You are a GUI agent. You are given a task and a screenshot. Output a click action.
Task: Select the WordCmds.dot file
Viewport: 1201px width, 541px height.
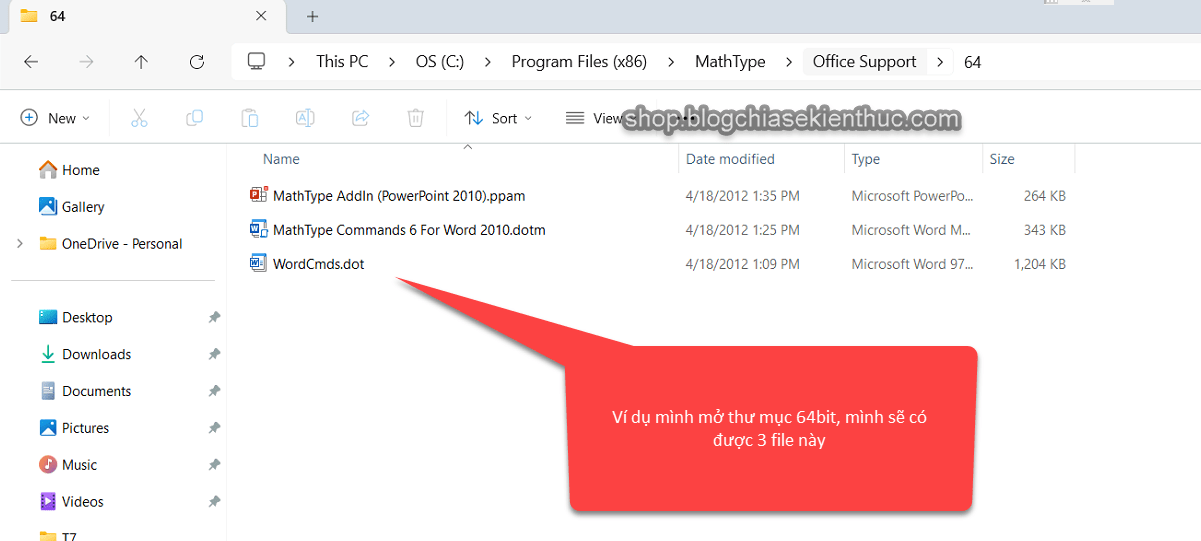click(319, 264)
